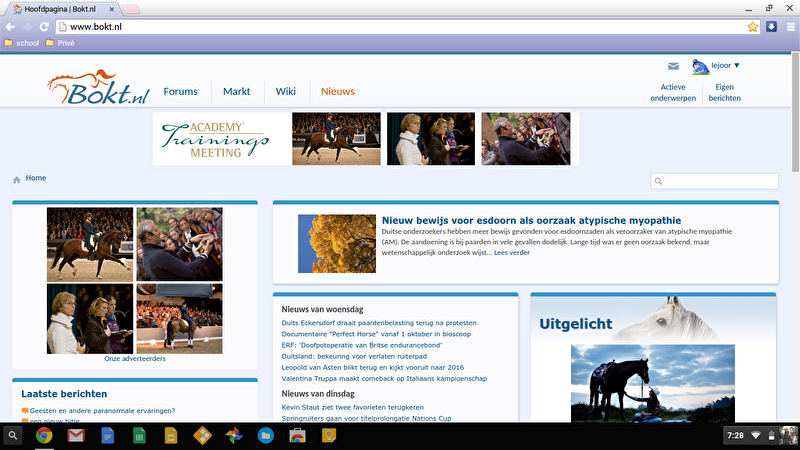Go to Actieve onderwerpen
Viewport: 800px width, 450px height.
(x=673, y=92)
